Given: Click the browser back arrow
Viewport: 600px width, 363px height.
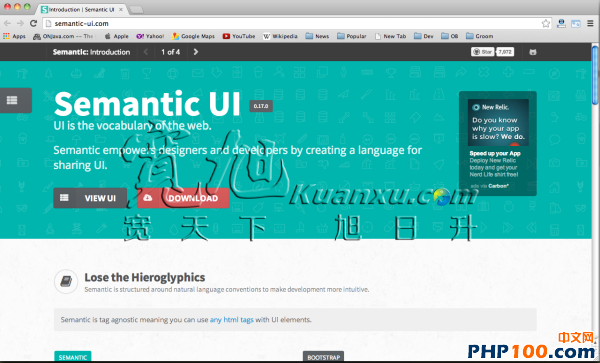Looking at the screenshot, I should (x=7, y=23).
